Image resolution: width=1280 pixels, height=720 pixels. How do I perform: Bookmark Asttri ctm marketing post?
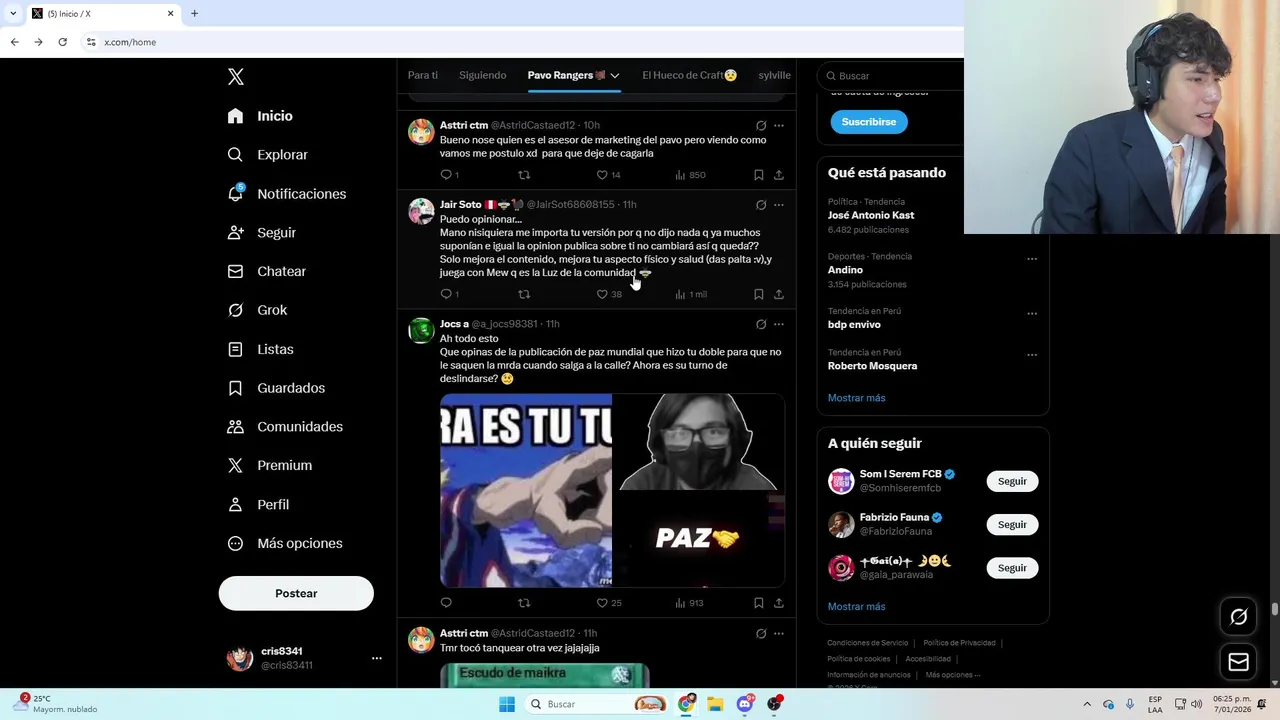pos(759,175)
